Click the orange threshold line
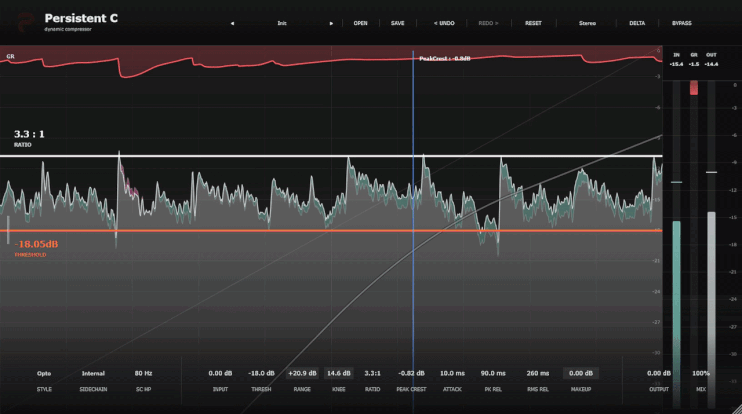 tap(331, 230)
